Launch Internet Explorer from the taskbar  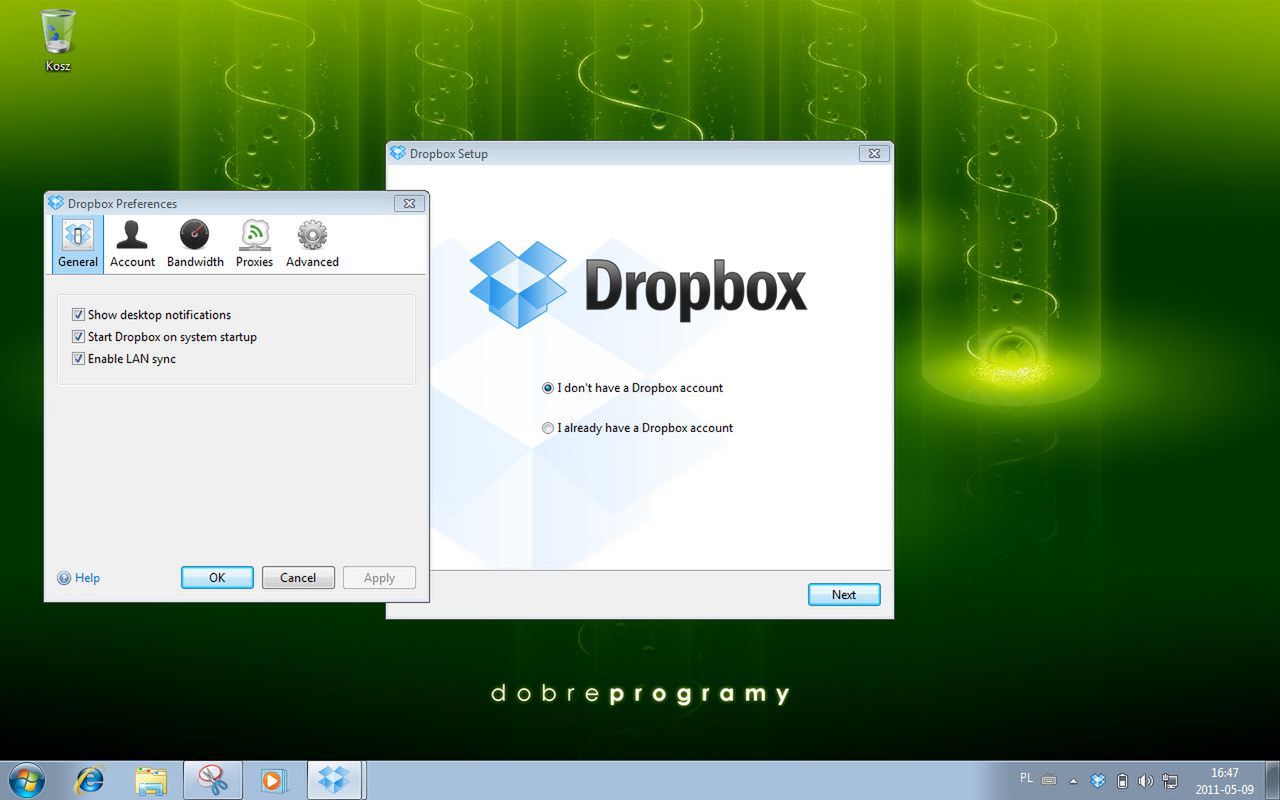coord(90,779)
